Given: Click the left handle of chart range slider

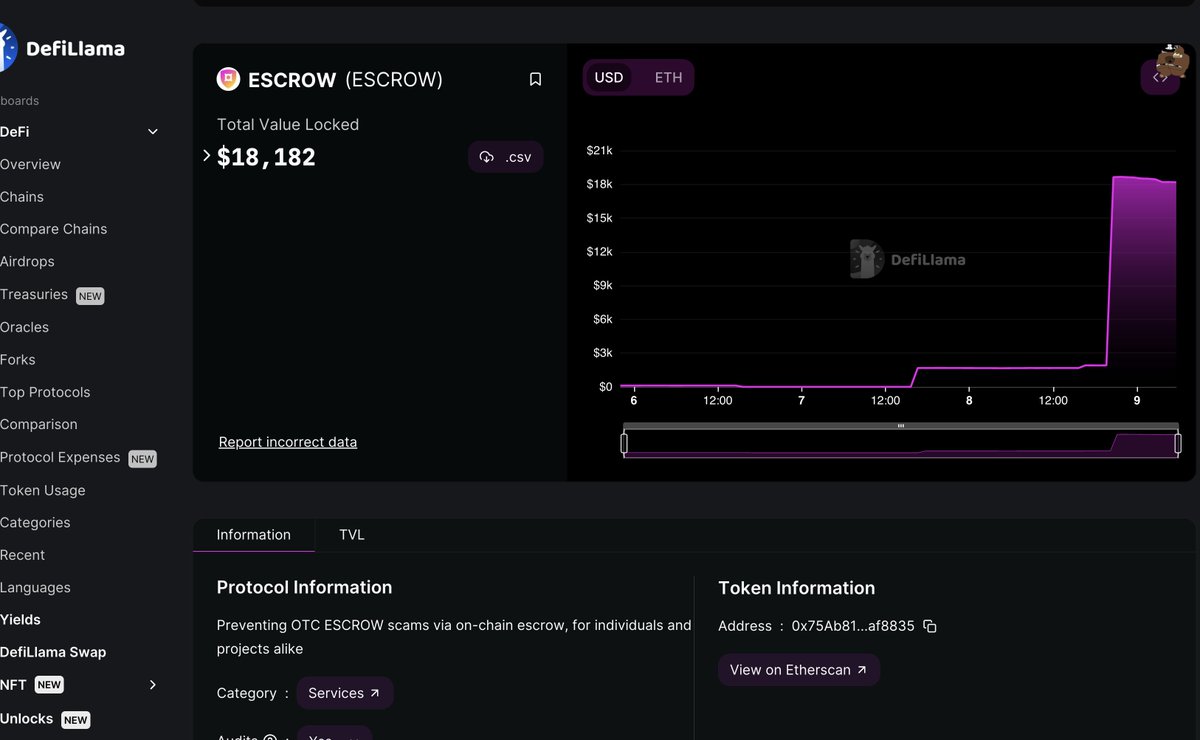Looking at the screenshot, I should 624,443.
